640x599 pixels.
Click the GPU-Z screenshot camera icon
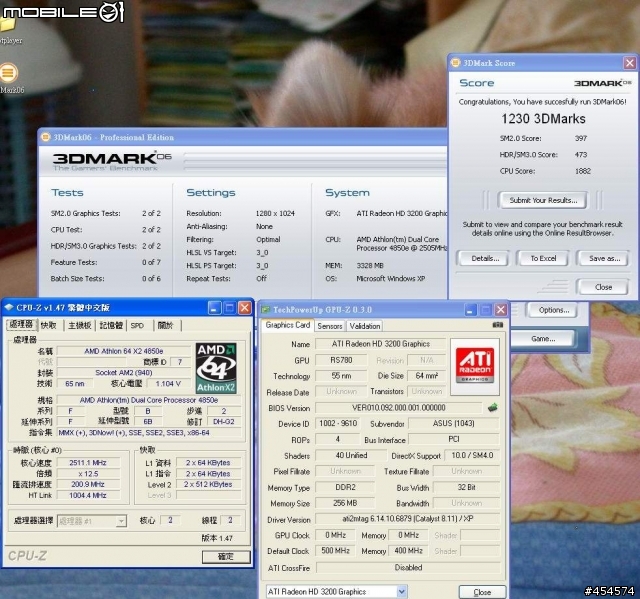pos(498,325)
